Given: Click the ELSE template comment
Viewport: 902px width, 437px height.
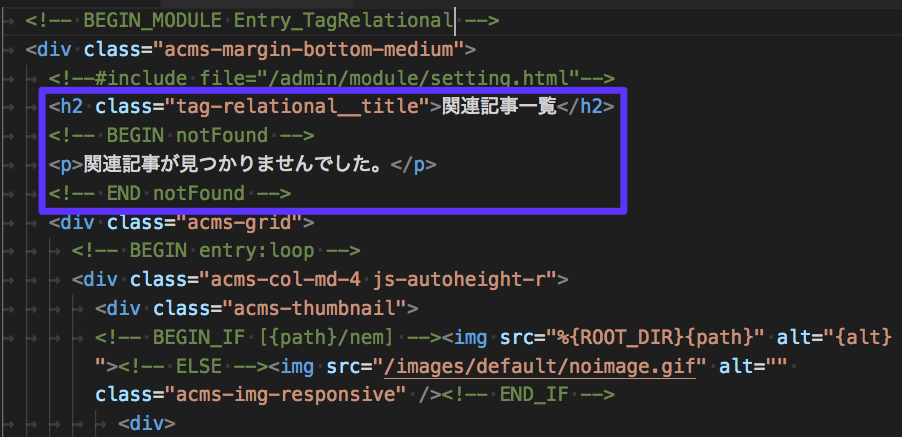Looking at the screenshot, I should (x=195, y=366).
